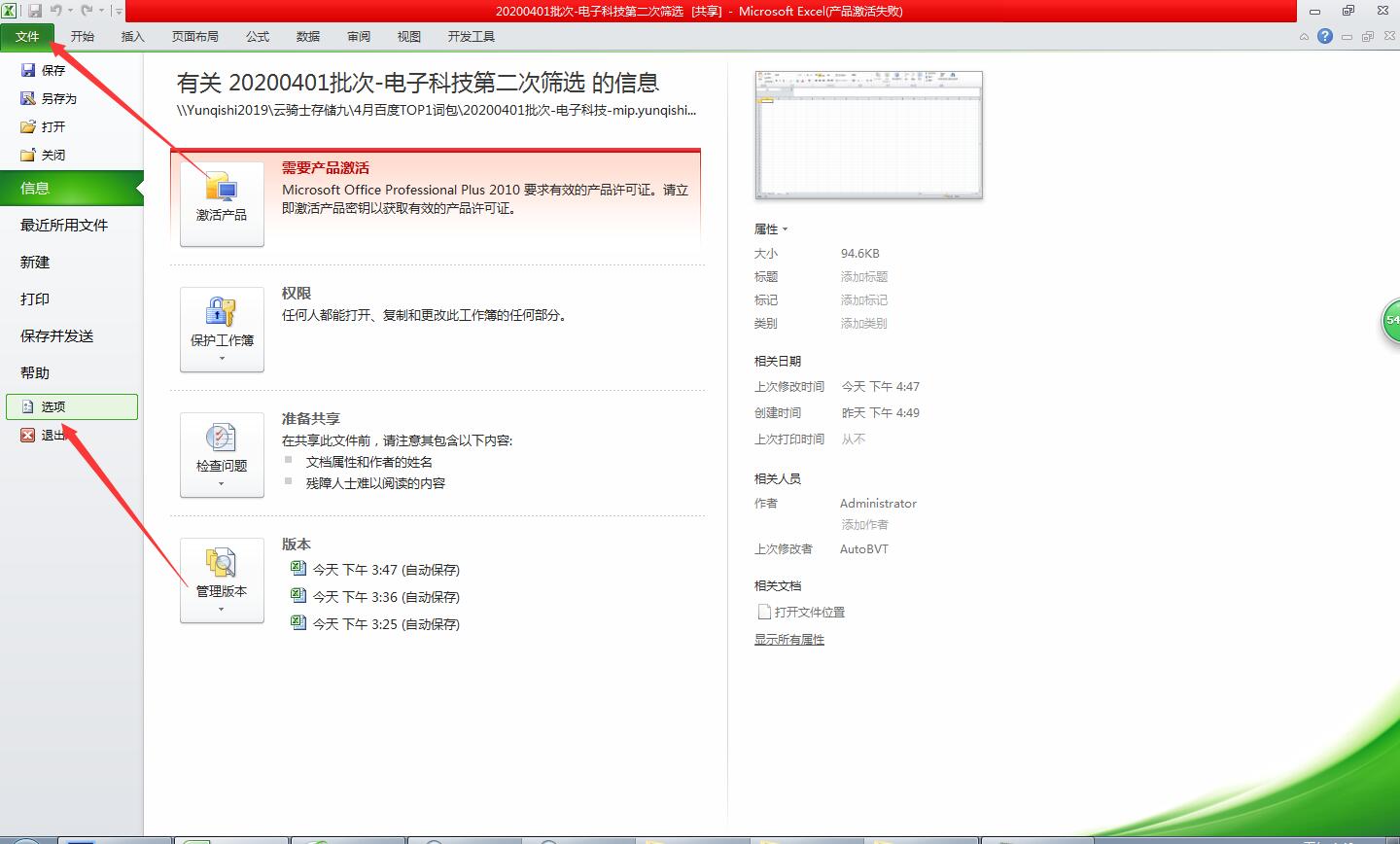1400x844 pixels.
Task: Choose 打开 (Open) in the sidebar
Action: pos(43,126)
